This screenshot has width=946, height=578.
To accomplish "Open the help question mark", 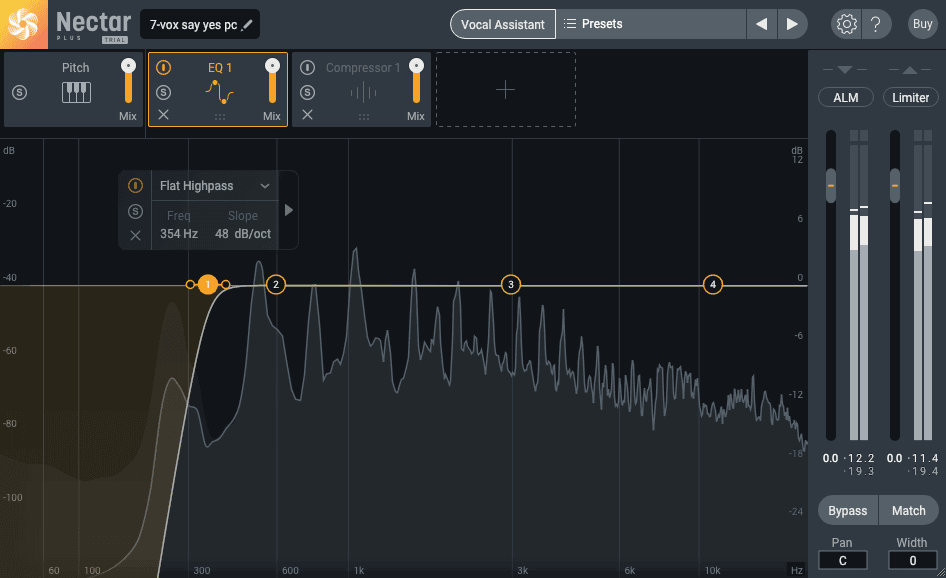I will pos(875,24).
